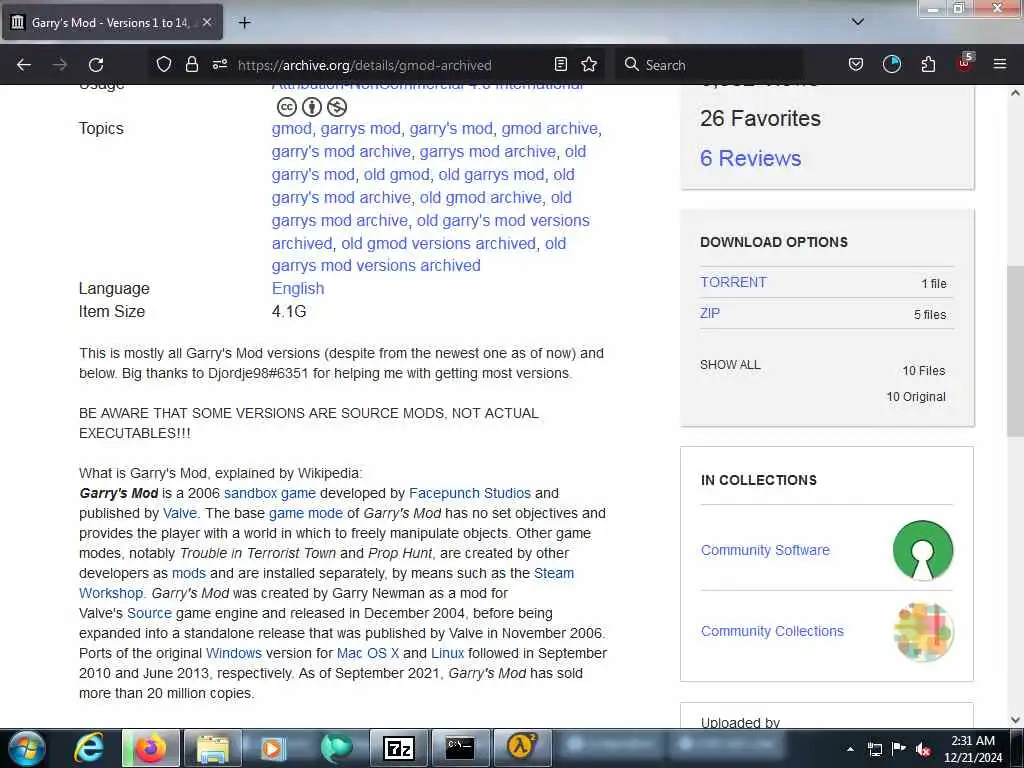Click the Firefox account circle toolbar icon
Screen dimensions: 1024x768
[891, 64]
